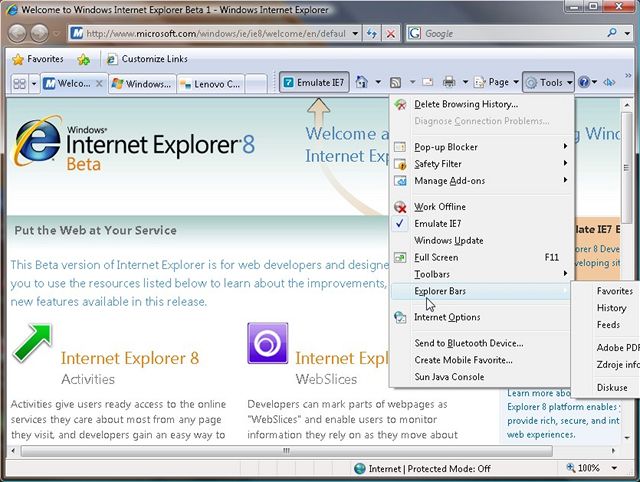
Task: Open the Customize Links favorite
Action: pyautogui.click(x=147, y=59)
